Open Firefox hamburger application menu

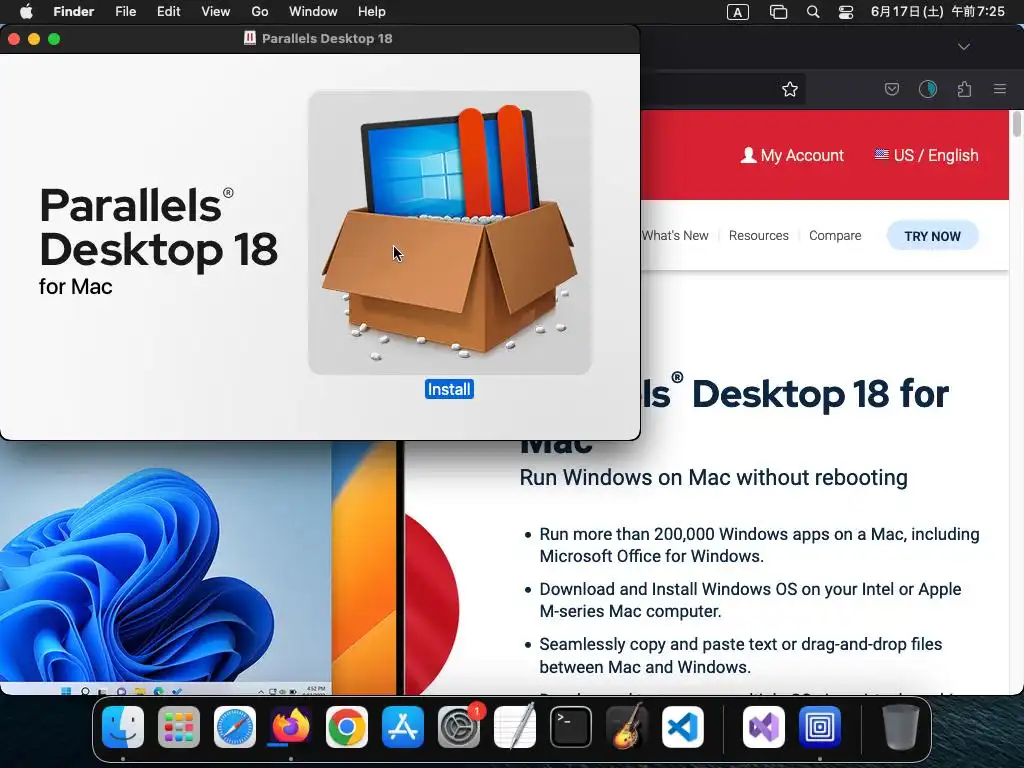[1000, 89]
